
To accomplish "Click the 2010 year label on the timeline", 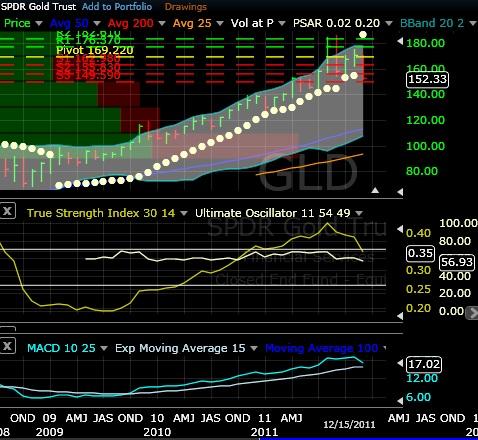I will coord(157,432).
